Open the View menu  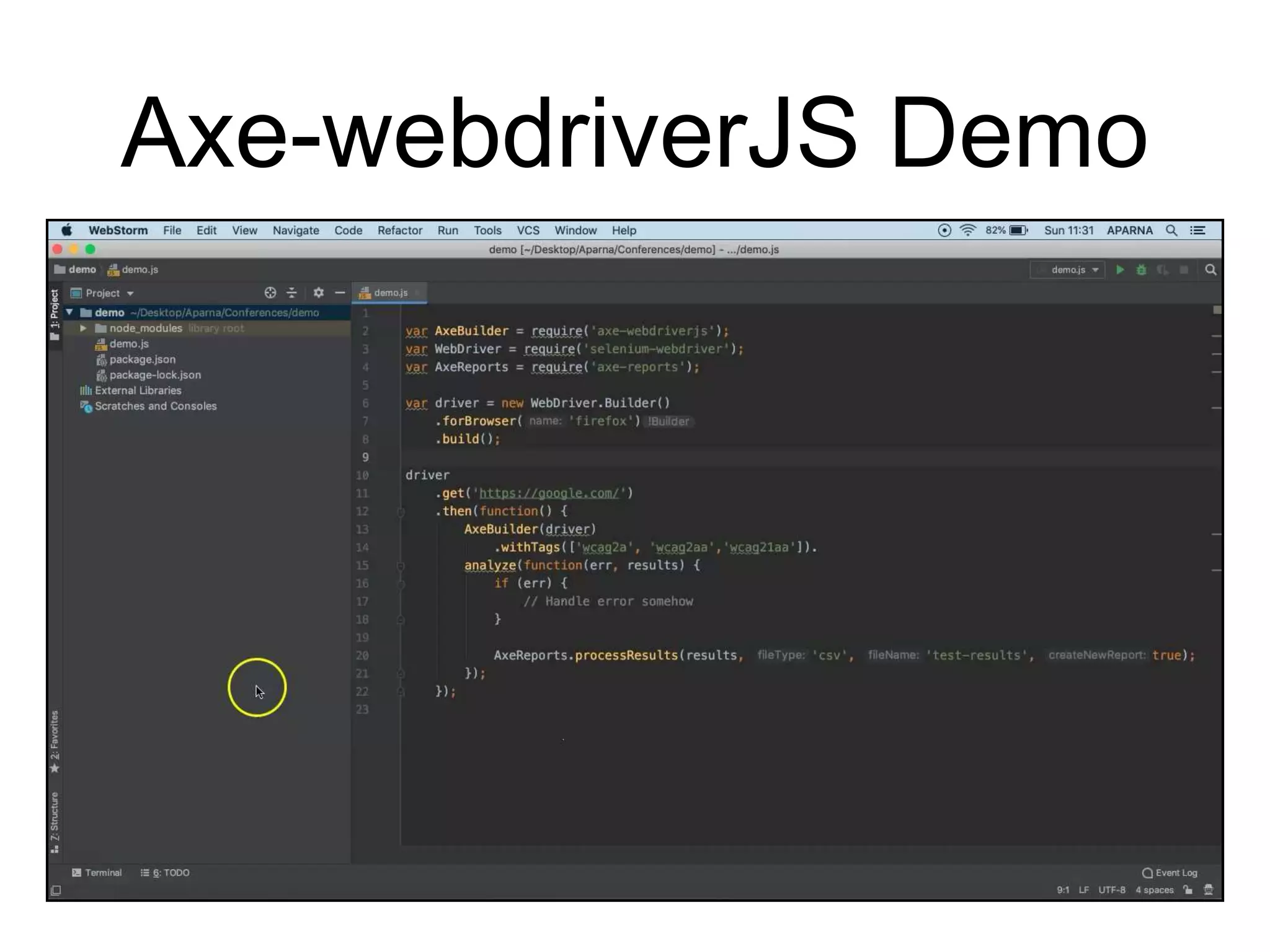244,231
